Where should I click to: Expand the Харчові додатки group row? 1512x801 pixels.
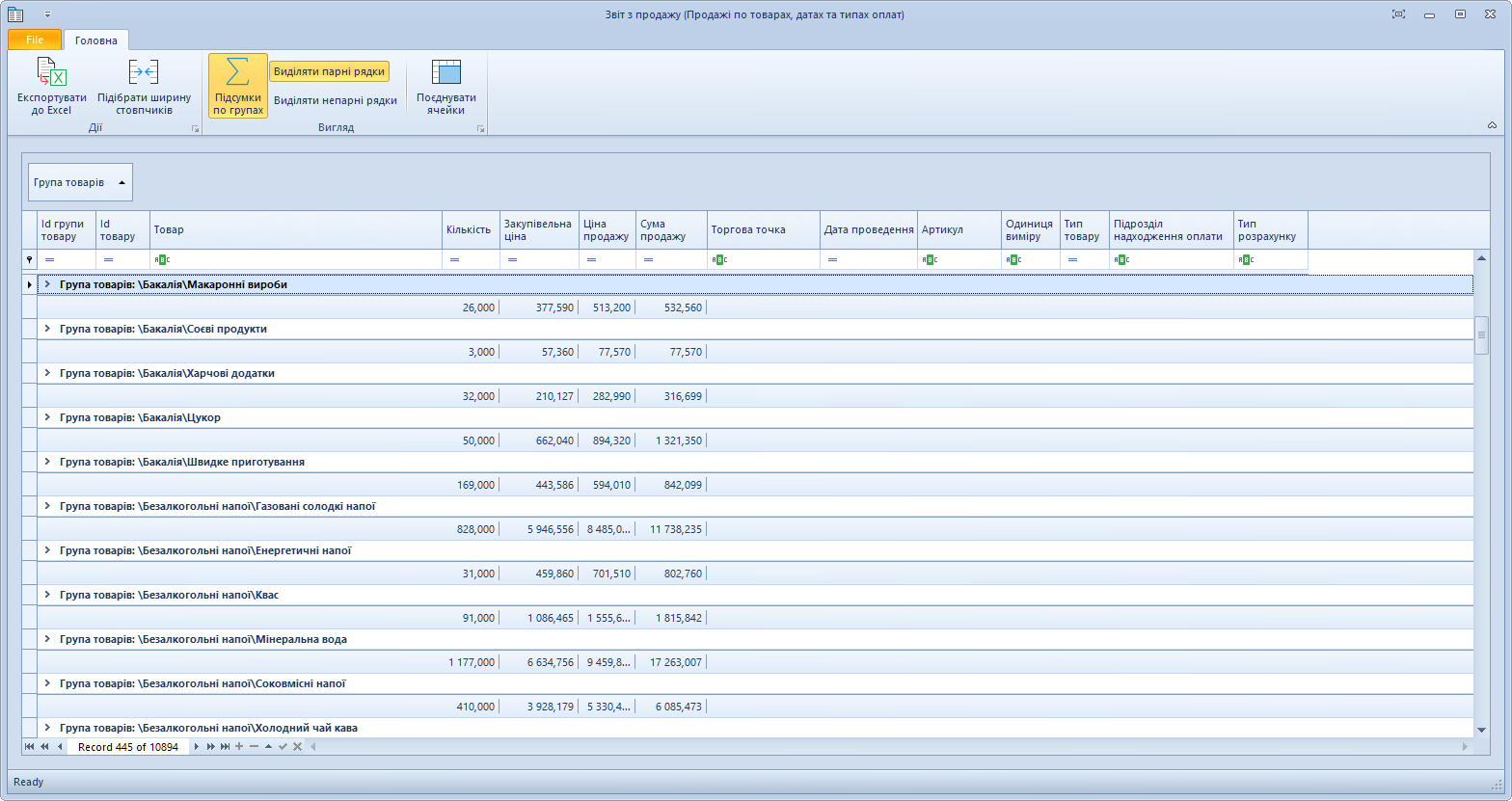[47, 373]
